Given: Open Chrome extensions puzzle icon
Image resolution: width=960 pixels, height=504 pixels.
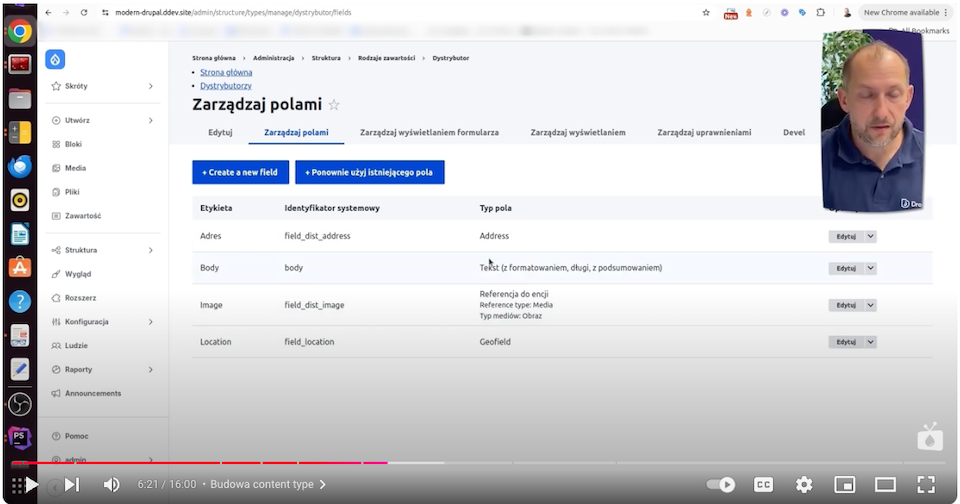Looking at the screenshot, I should point(820,12).
